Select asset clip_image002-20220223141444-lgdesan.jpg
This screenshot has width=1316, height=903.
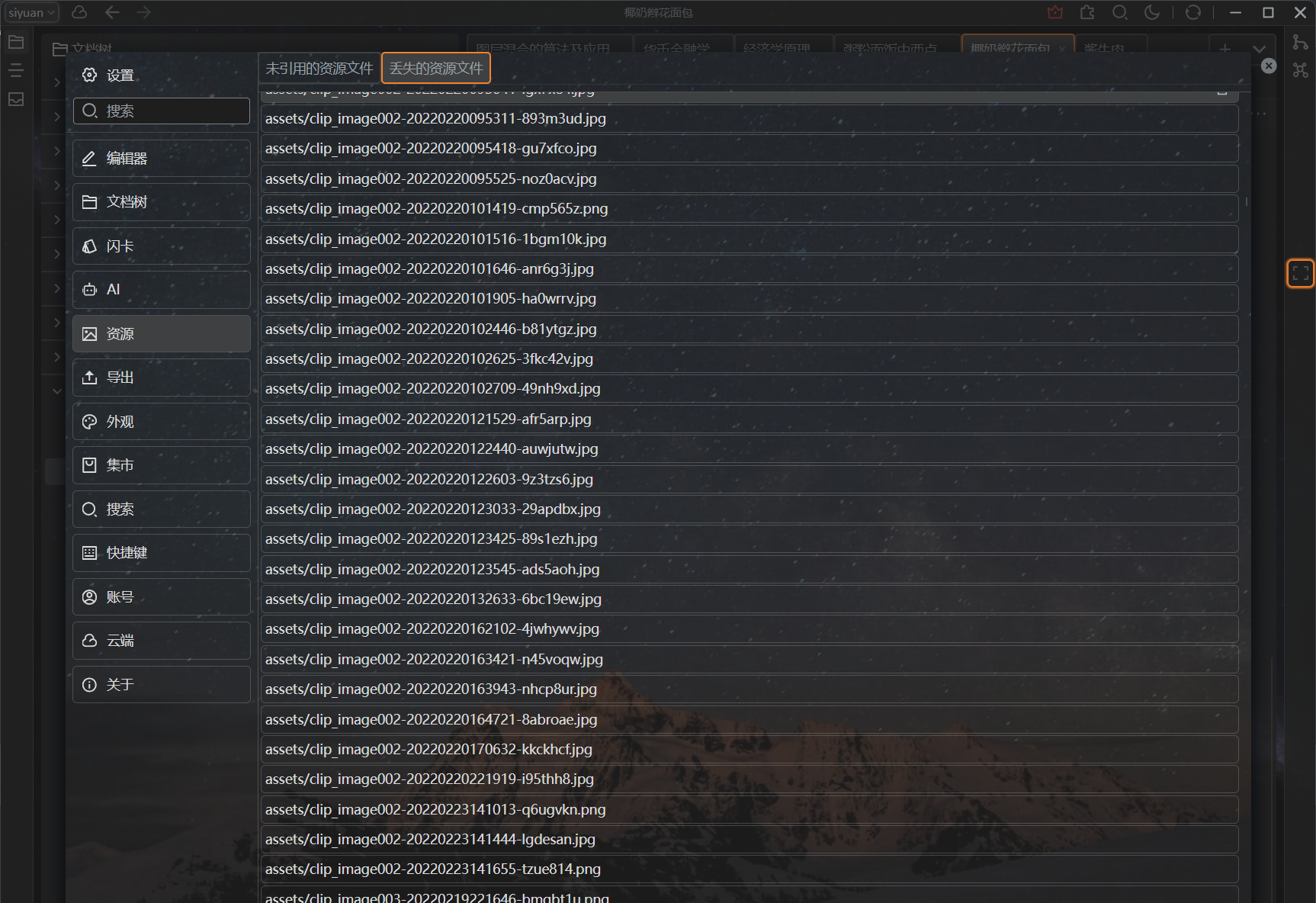(x=749, y=840)
